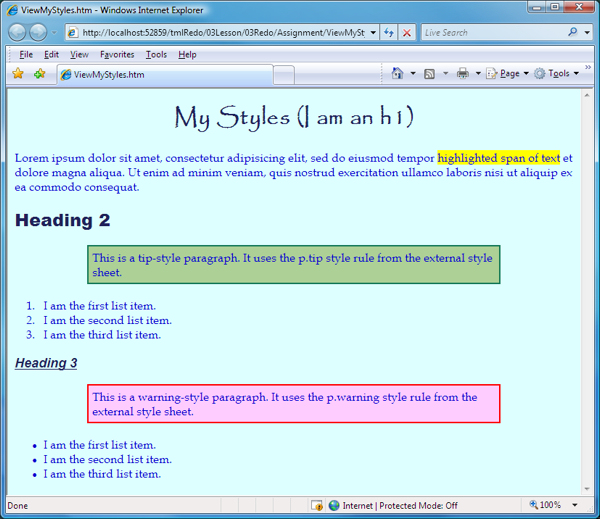Click the popup blocker status bar icon
Screen dimensions: 600x519
(317, 506)
